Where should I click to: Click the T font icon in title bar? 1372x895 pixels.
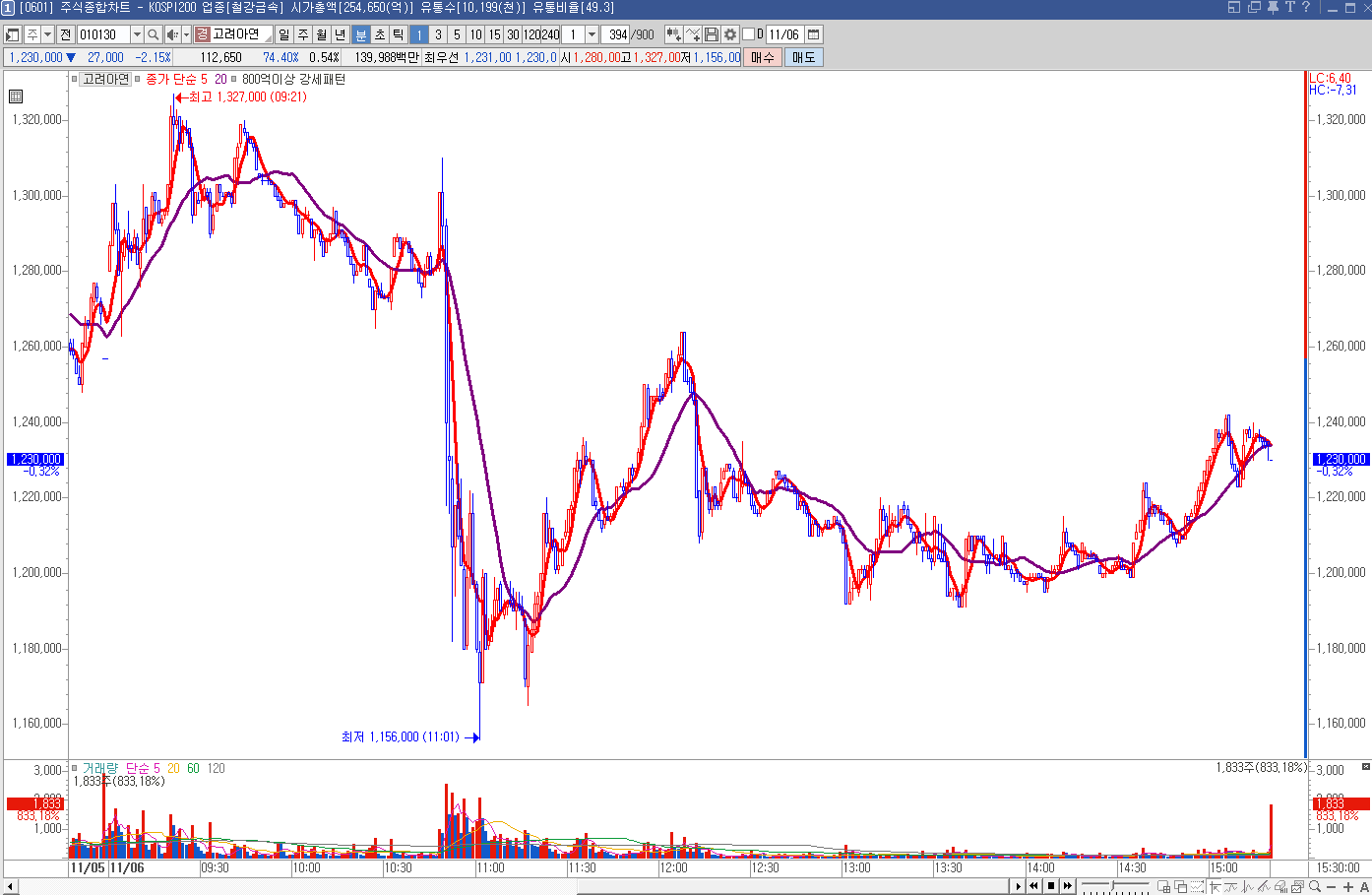coord(1289,7)
